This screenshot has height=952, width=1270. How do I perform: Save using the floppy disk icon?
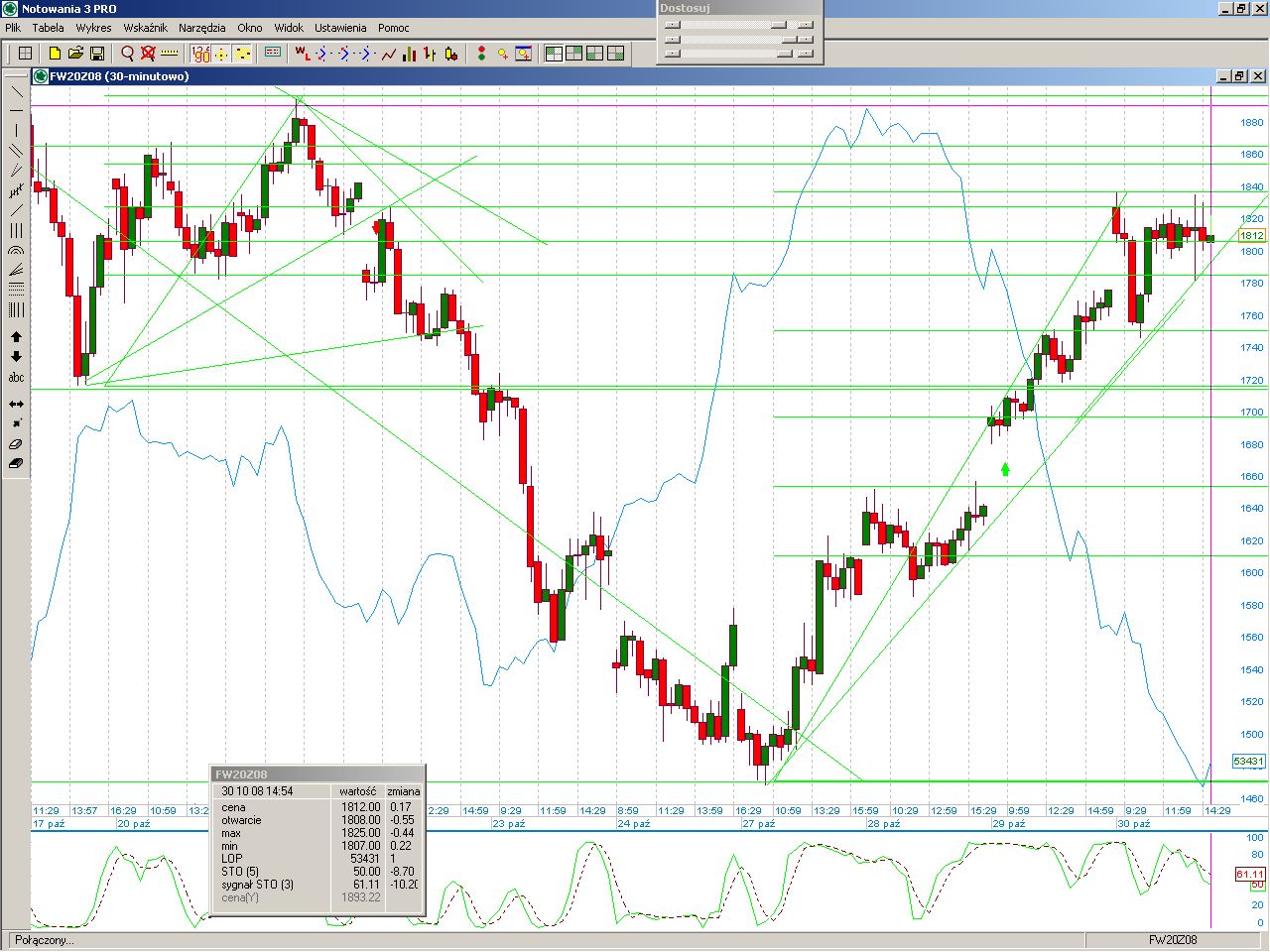(x=97, y=54)
